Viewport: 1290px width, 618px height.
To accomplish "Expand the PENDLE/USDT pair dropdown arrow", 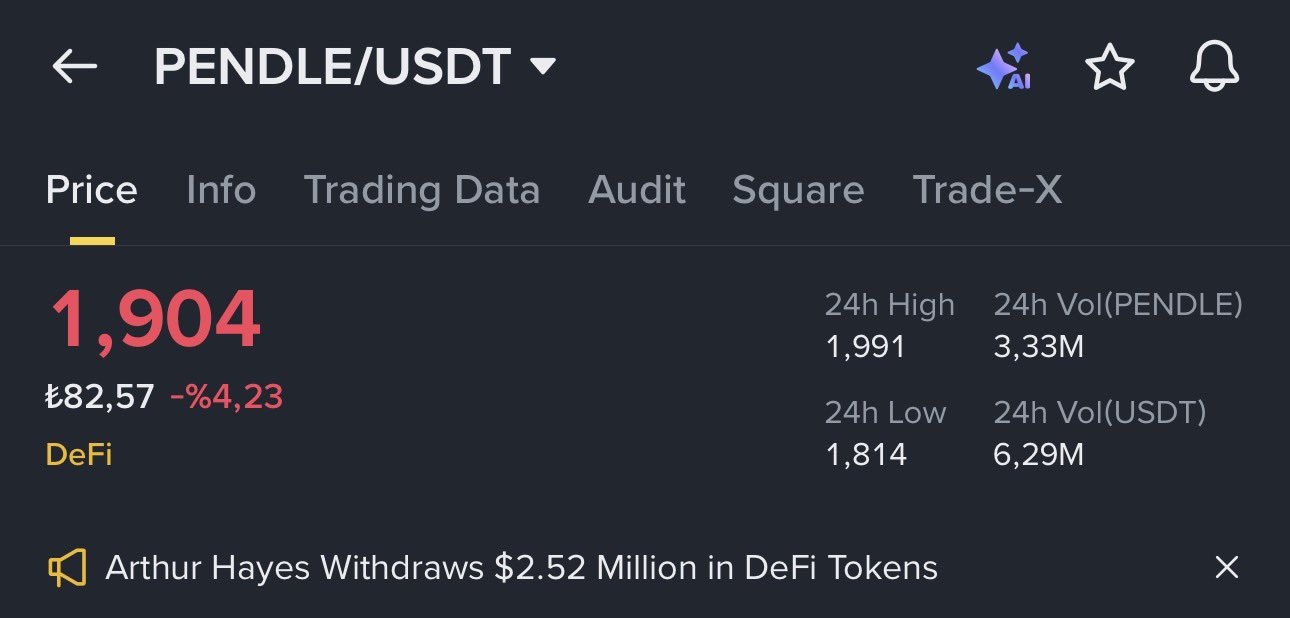I will pos(542,67).
